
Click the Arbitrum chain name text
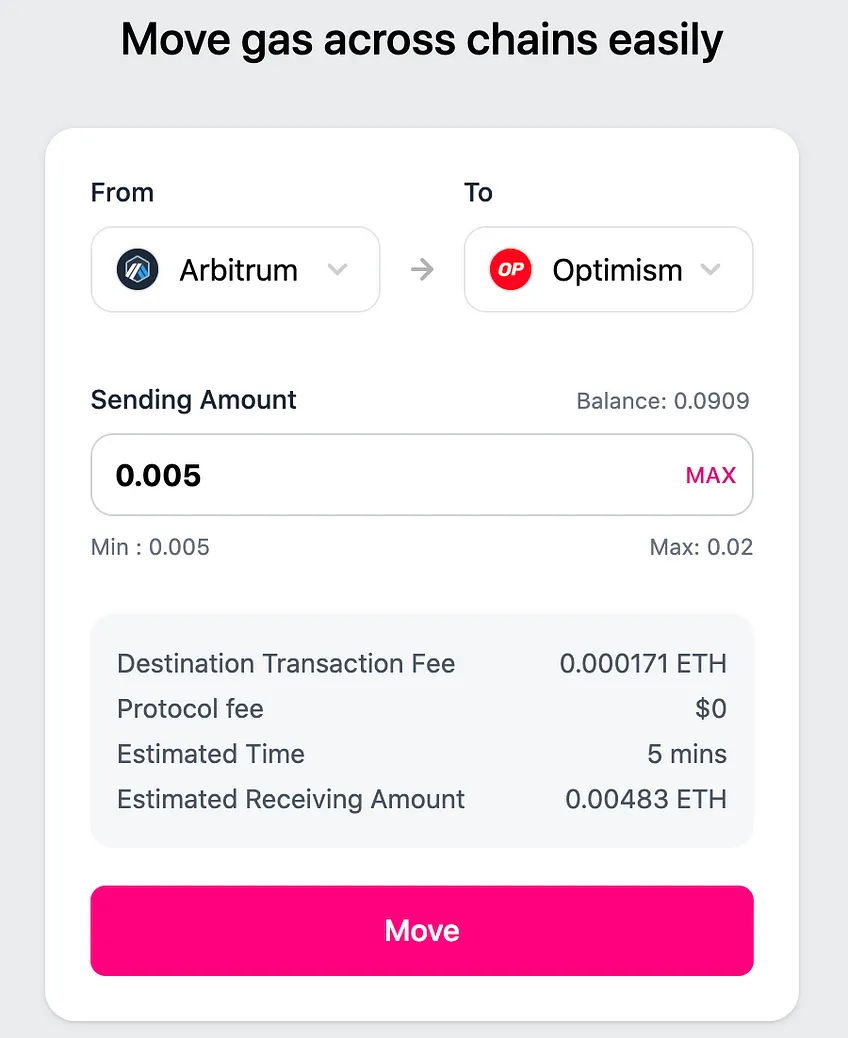coord(238,270)
